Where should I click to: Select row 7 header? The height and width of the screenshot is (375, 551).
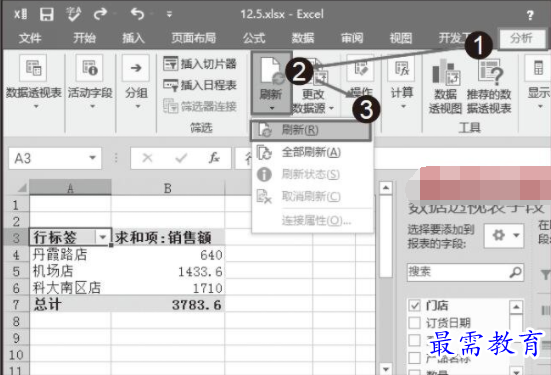tap(16, 304)
